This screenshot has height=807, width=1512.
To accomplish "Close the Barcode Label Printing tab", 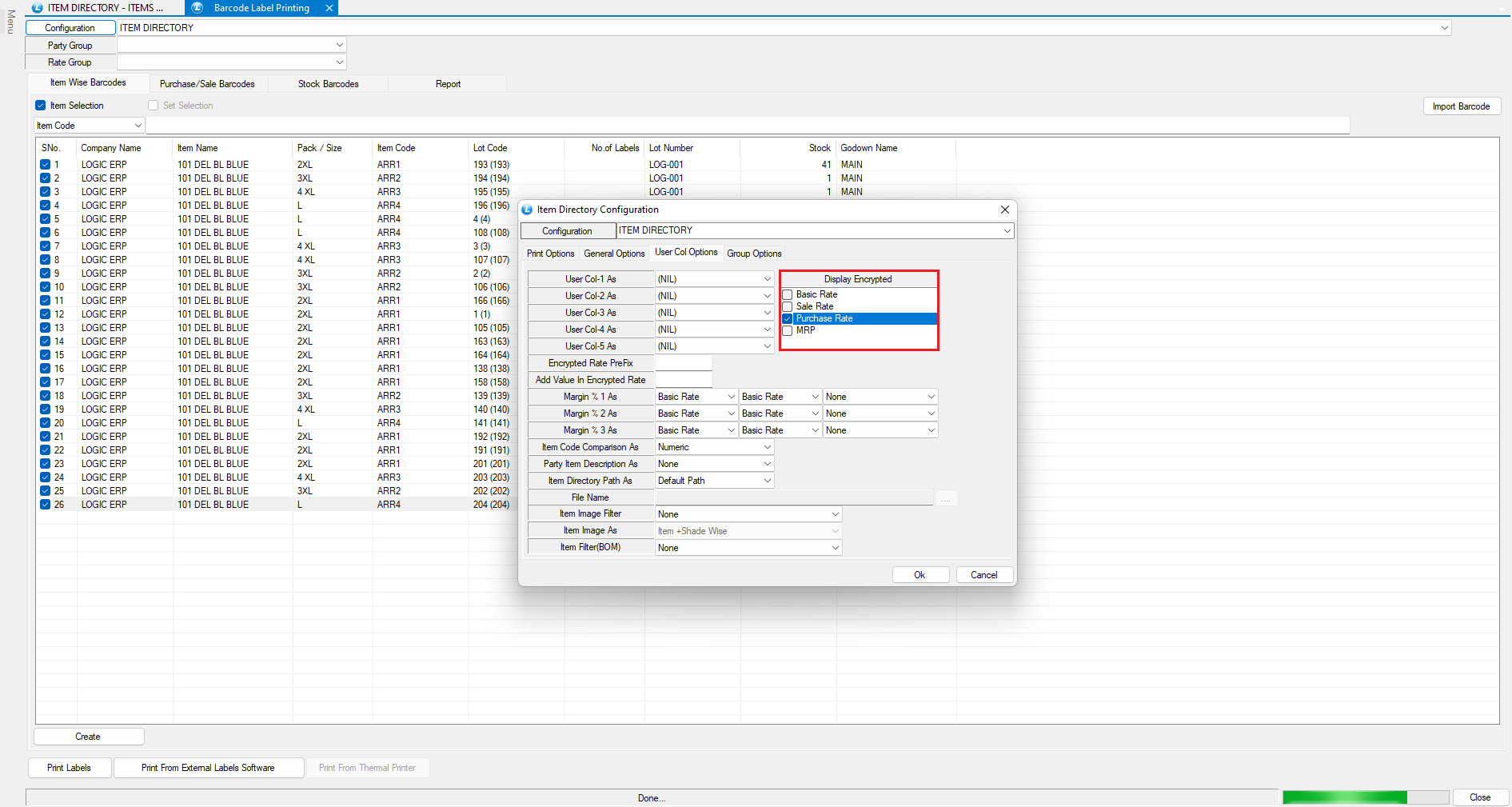I will coord(329,8).
